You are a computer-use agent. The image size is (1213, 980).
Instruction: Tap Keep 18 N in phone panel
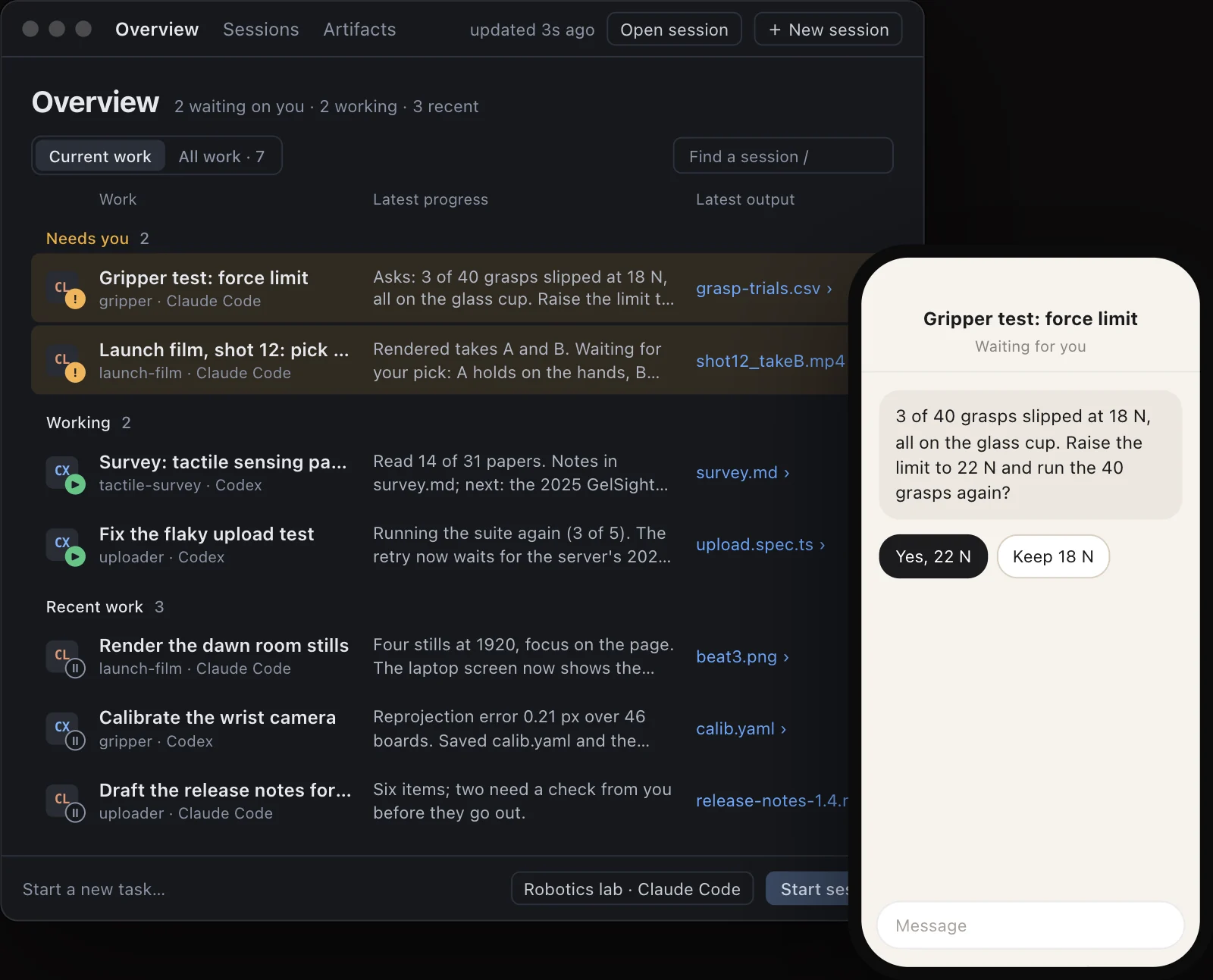[x=1053, y=556]
